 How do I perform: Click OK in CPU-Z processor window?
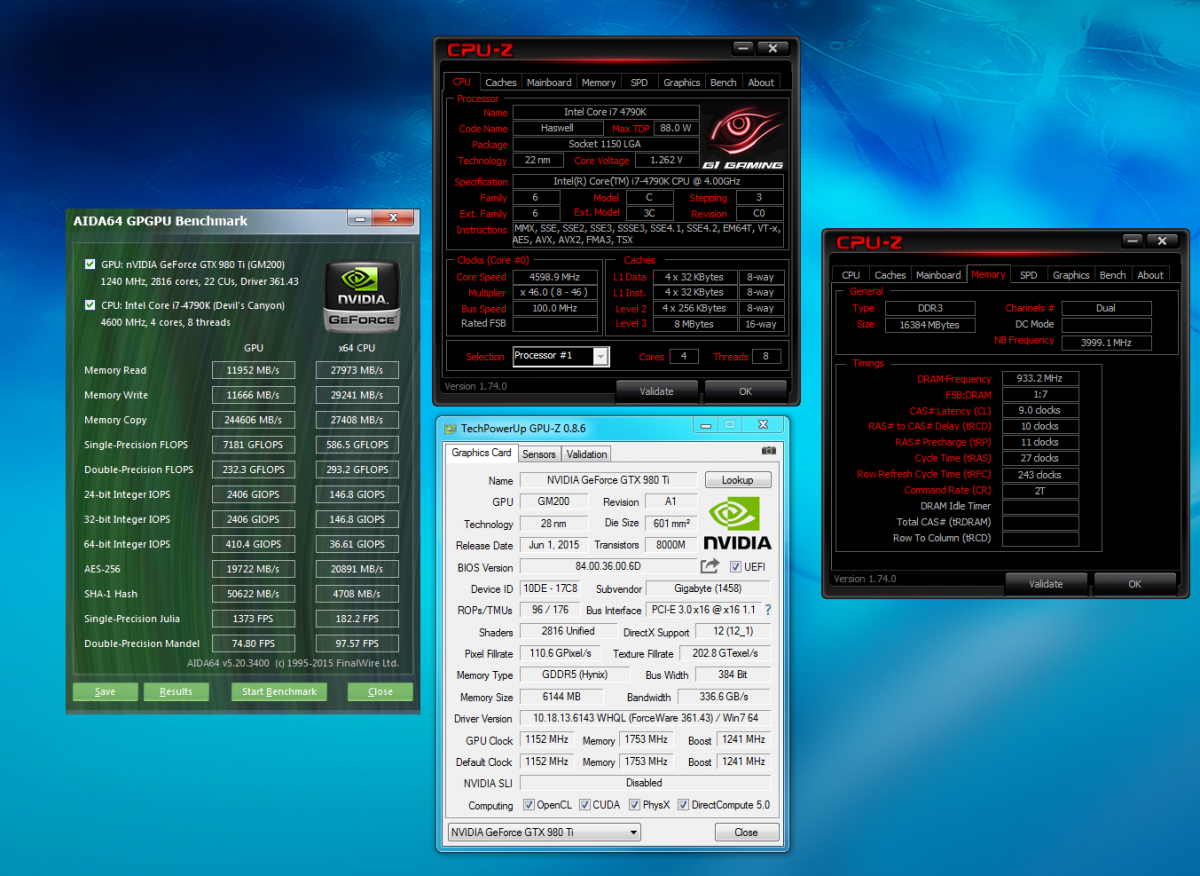click(745, 391)
